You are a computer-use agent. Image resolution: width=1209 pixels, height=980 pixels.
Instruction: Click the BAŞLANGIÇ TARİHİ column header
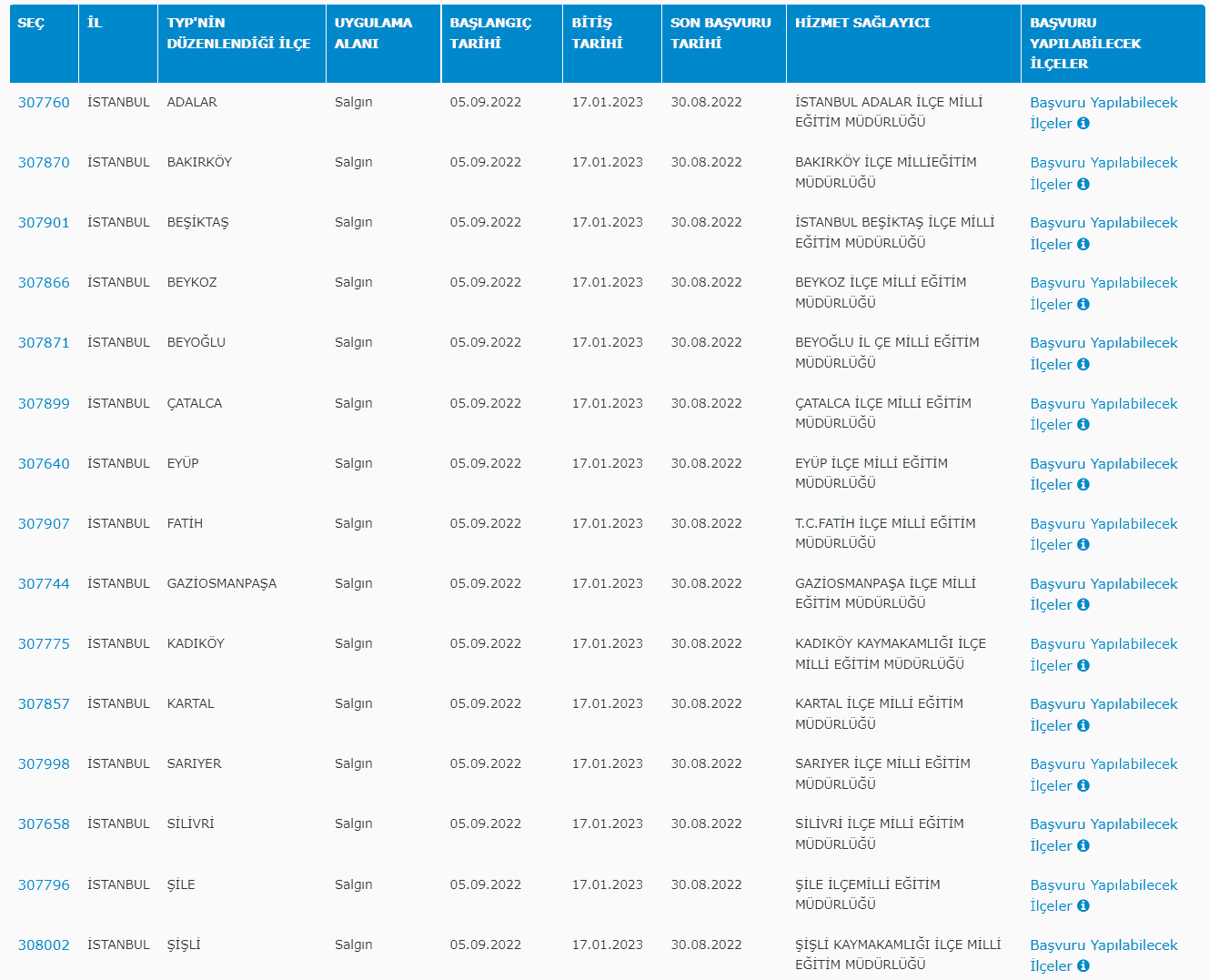pos(490,33)
